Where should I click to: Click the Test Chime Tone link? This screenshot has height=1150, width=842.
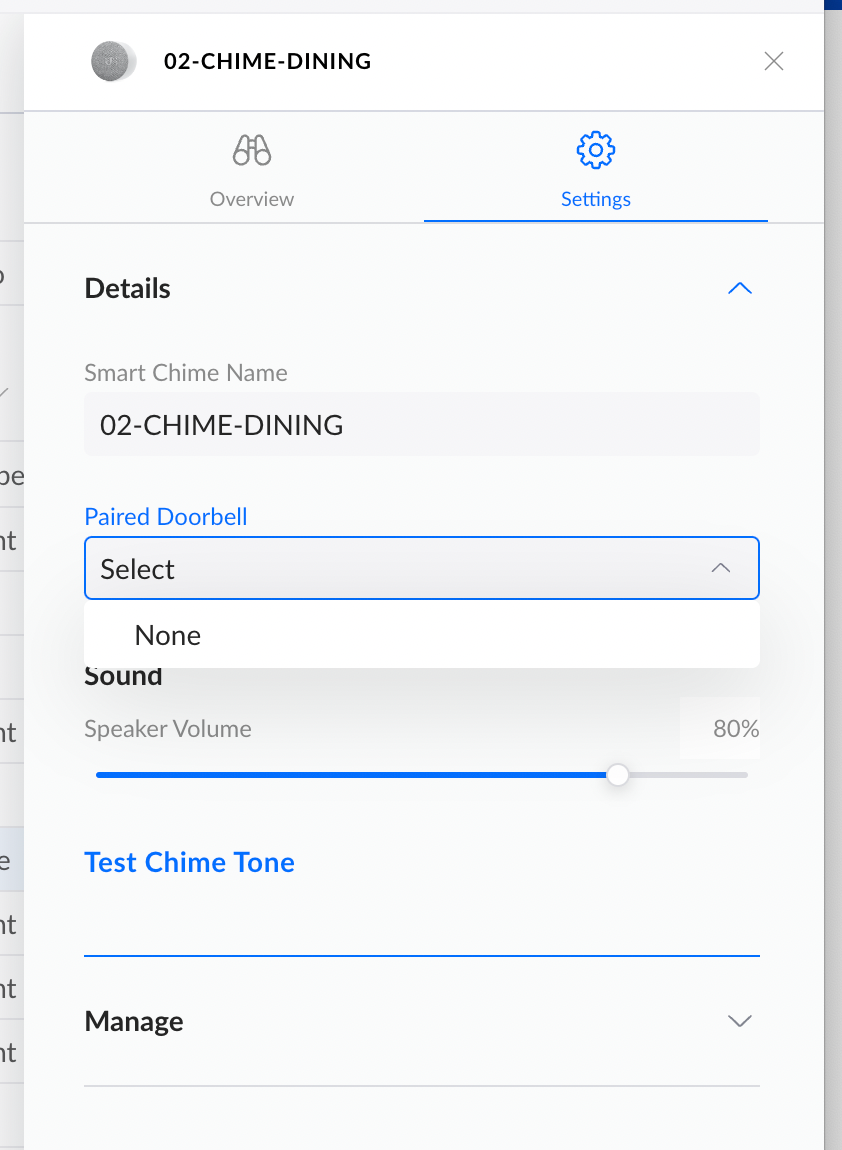[190, 862]
